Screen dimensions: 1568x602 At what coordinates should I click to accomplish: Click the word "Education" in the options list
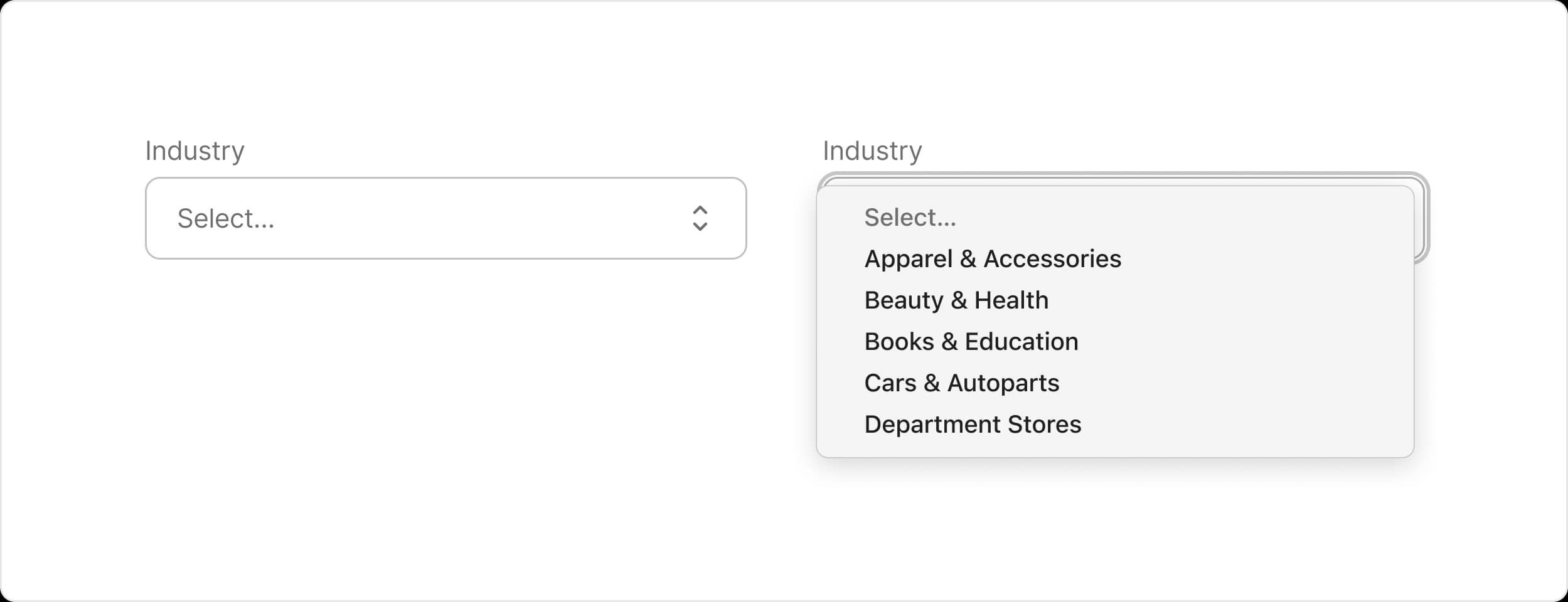point(1021,342)
